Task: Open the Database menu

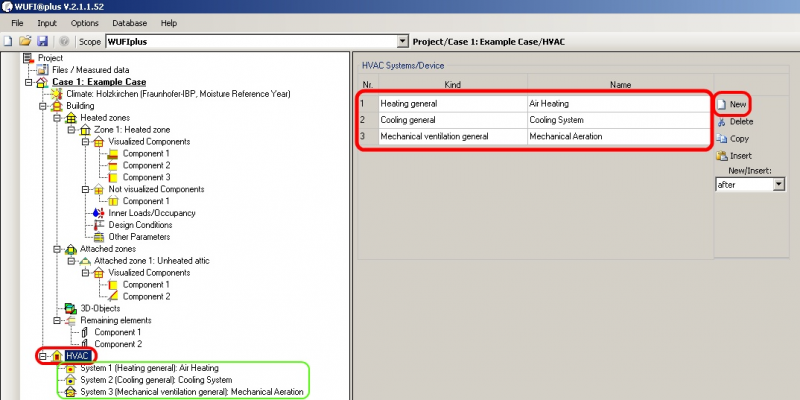Action: click(128, 22)
